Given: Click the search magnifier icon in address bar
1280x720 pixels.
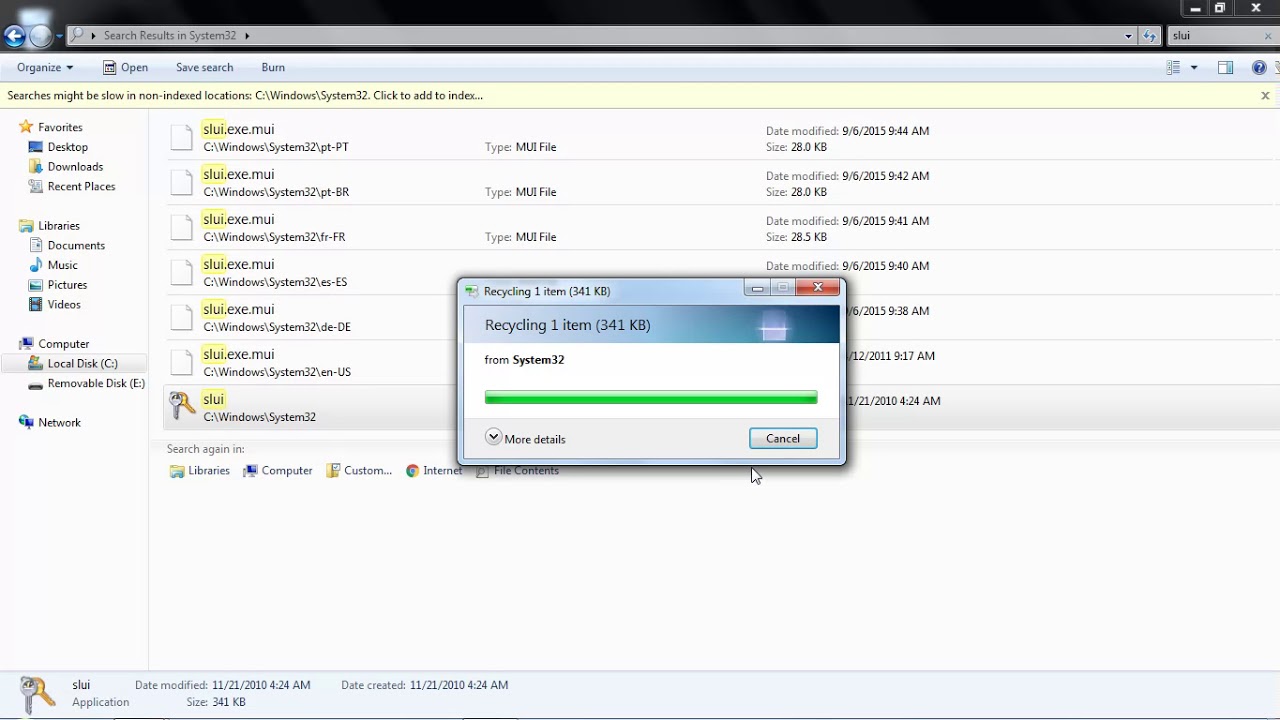Looking at the screenshot, I should click(x=77, y=36).
